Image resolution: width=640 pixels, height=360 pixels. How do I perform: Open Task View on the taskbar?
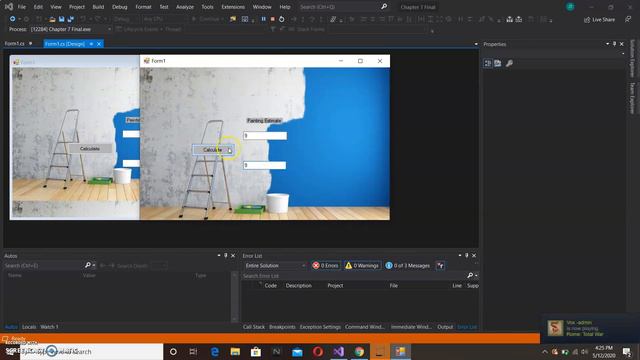coord(193,351)
